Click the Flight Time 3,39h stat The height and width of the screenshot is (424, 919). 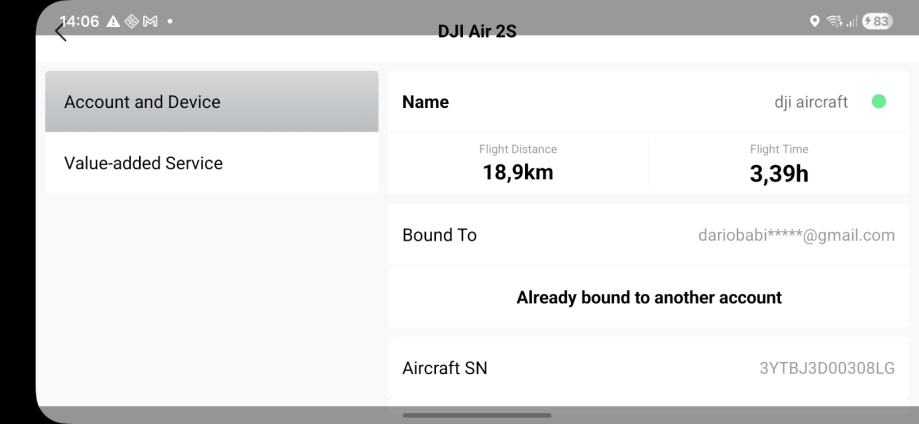[x=779, y=165]
